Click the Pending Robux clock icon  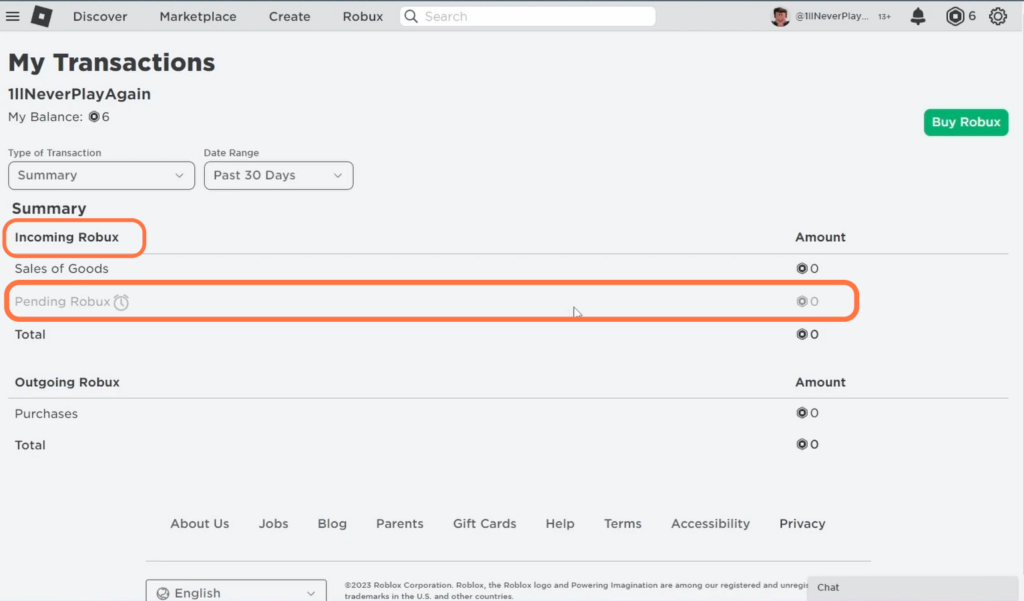tap(121, 302)
